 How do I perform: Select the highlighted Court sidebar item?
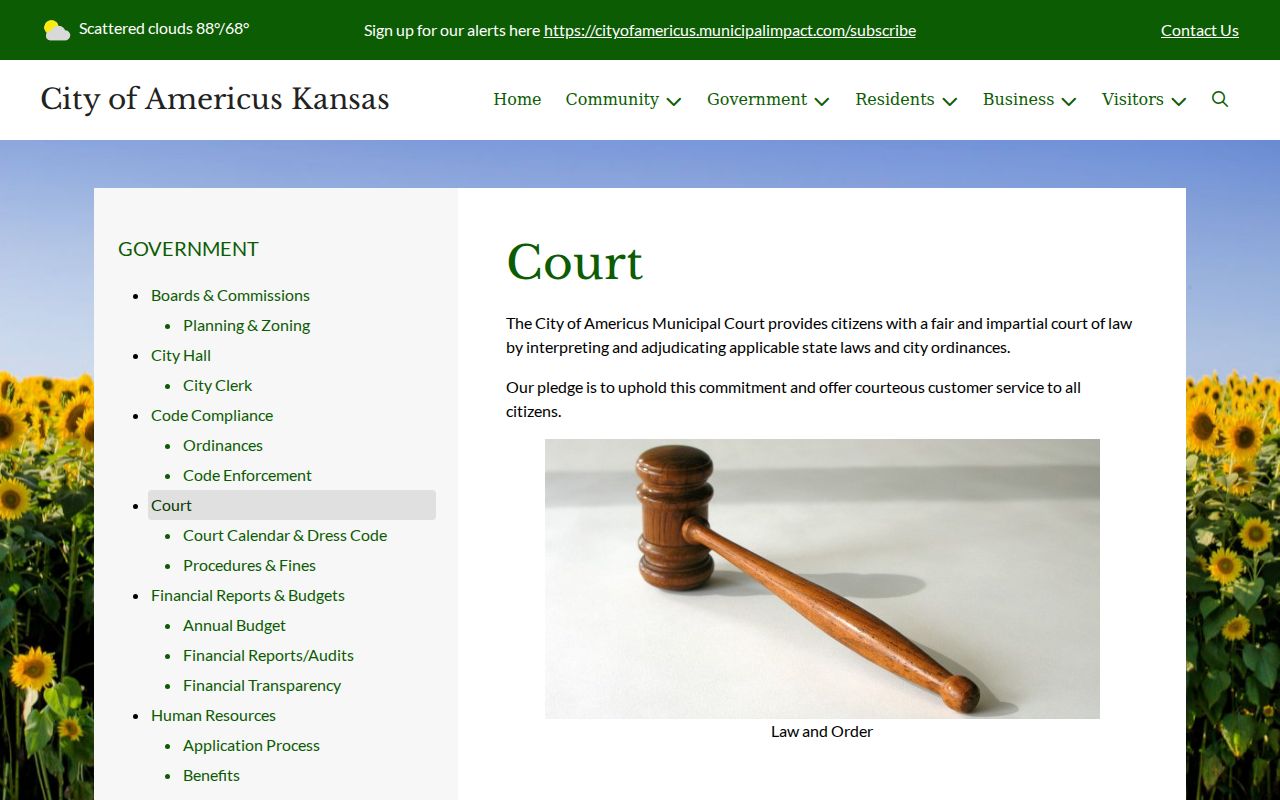pyautogui.click(x=292, y=505)
